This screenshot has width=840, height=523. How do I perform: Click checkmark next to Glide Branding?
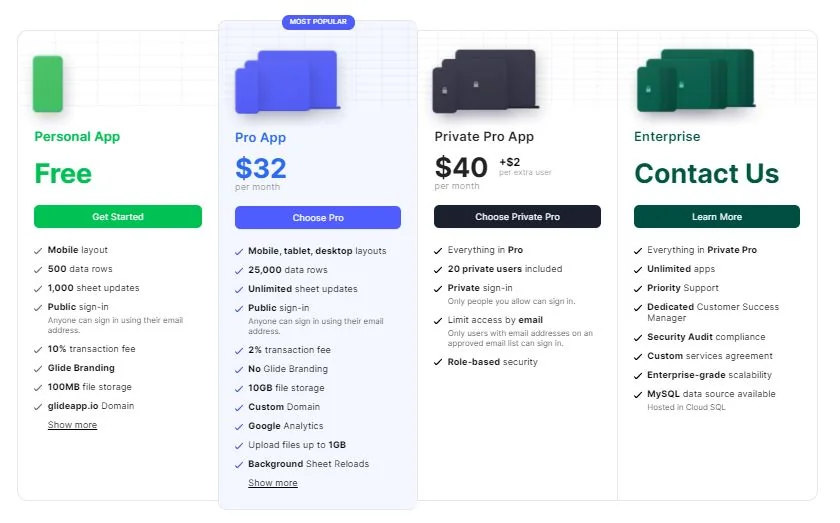(38, 368)
